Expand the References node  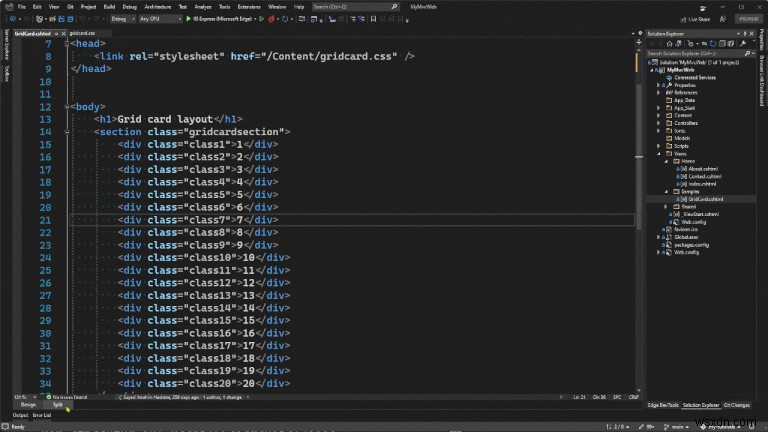(659, 93)
